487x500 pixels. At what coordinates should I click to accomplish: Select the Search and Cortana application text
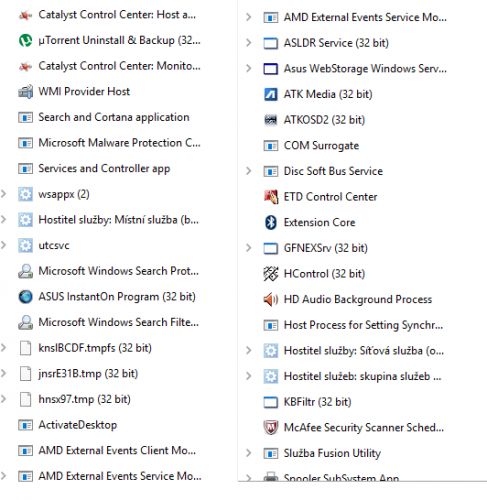tap(114, 117)
